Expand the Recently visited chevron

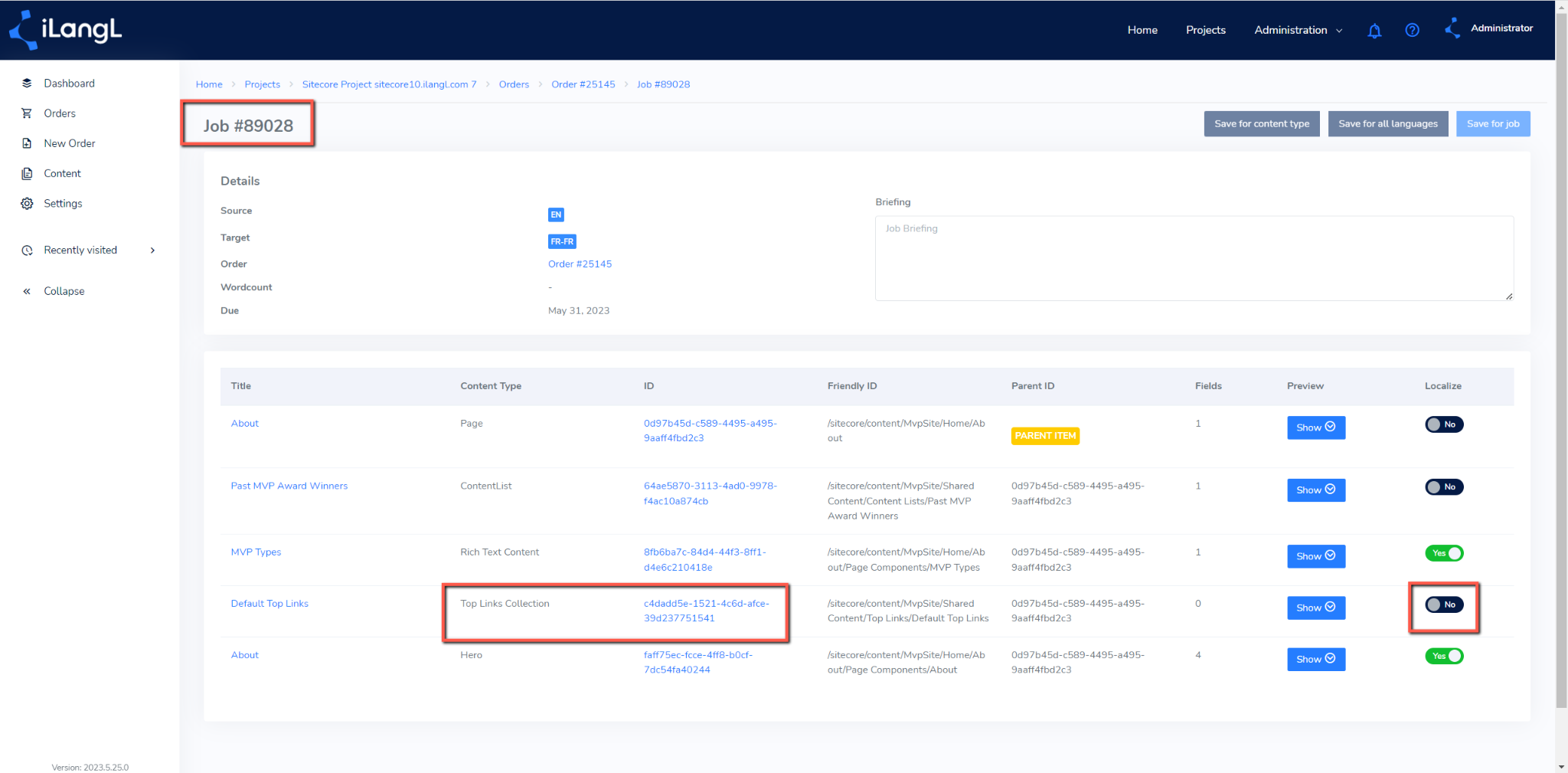[x=153, y=251]
